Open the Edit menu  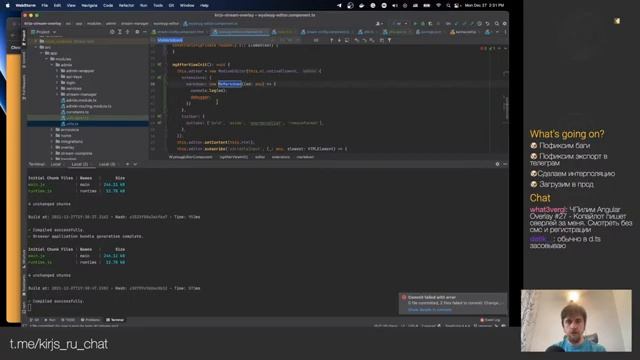[x=57, y=6]
